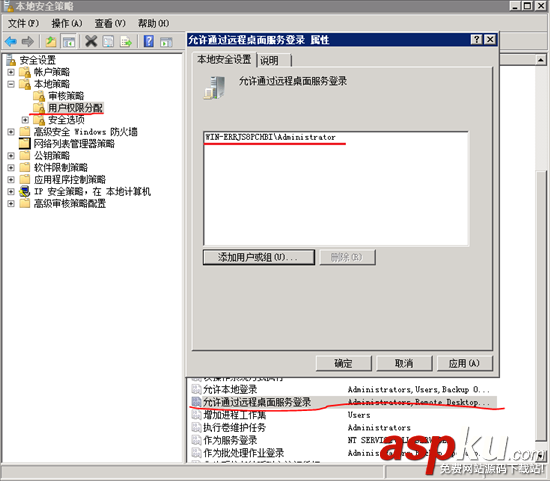
Task: Select 软件限制策略 in the tree
Action: point(61,168)
